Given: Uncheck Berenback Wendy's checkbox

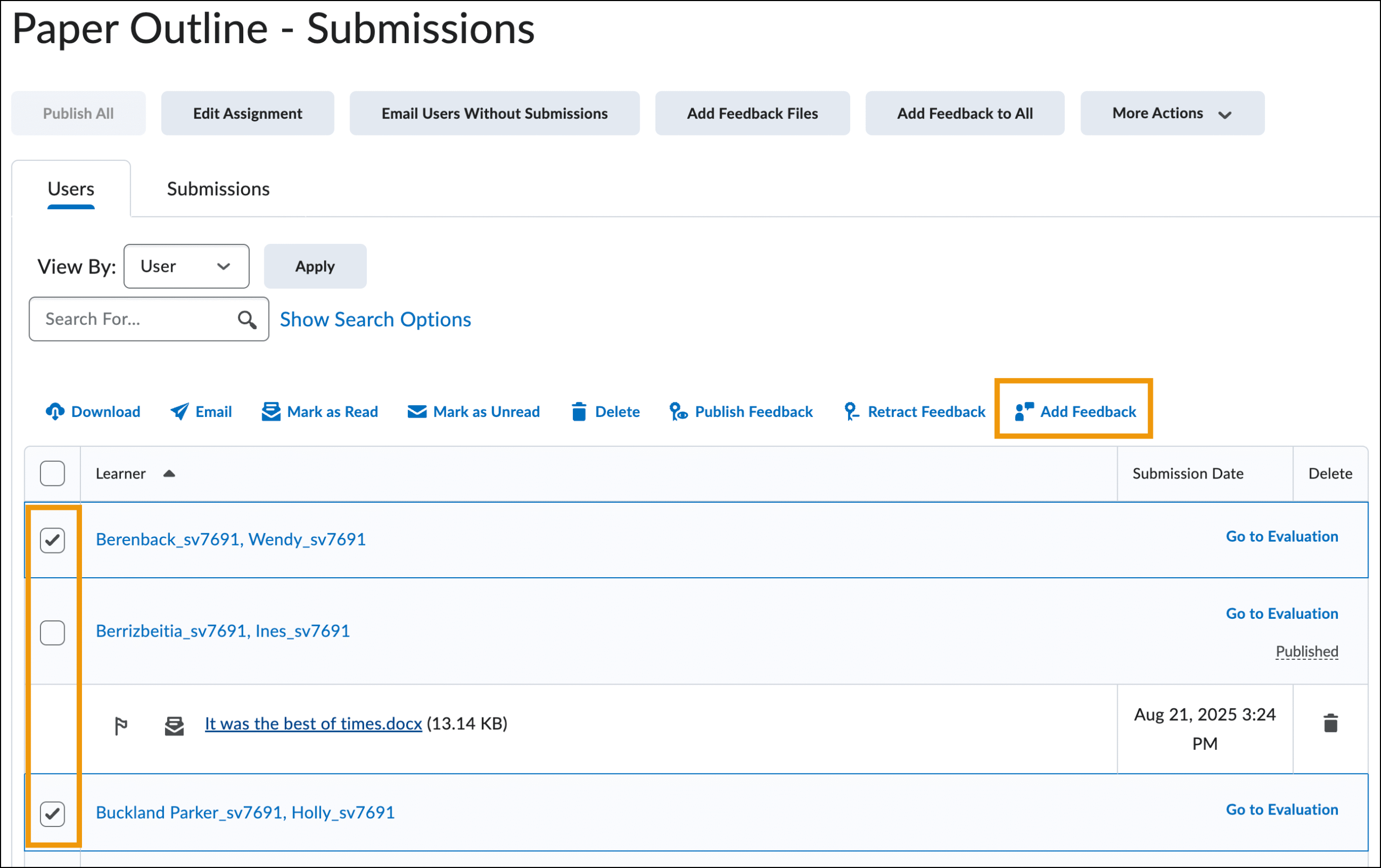Looking at the screenshot, I should point(52,540).
